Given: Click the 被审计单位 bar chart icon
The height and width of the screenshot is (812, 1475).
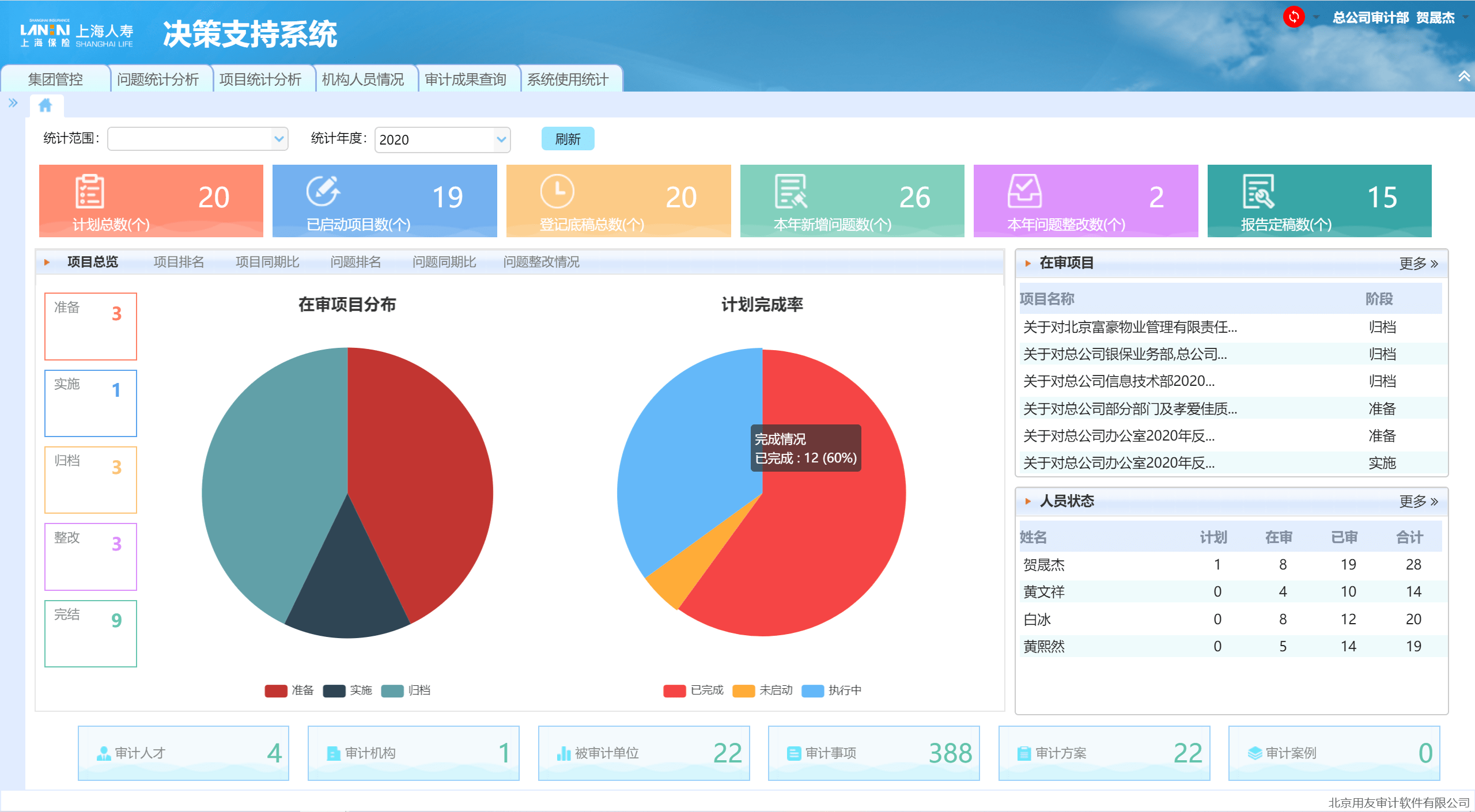Looking at the screenshot, I should 563,753.
